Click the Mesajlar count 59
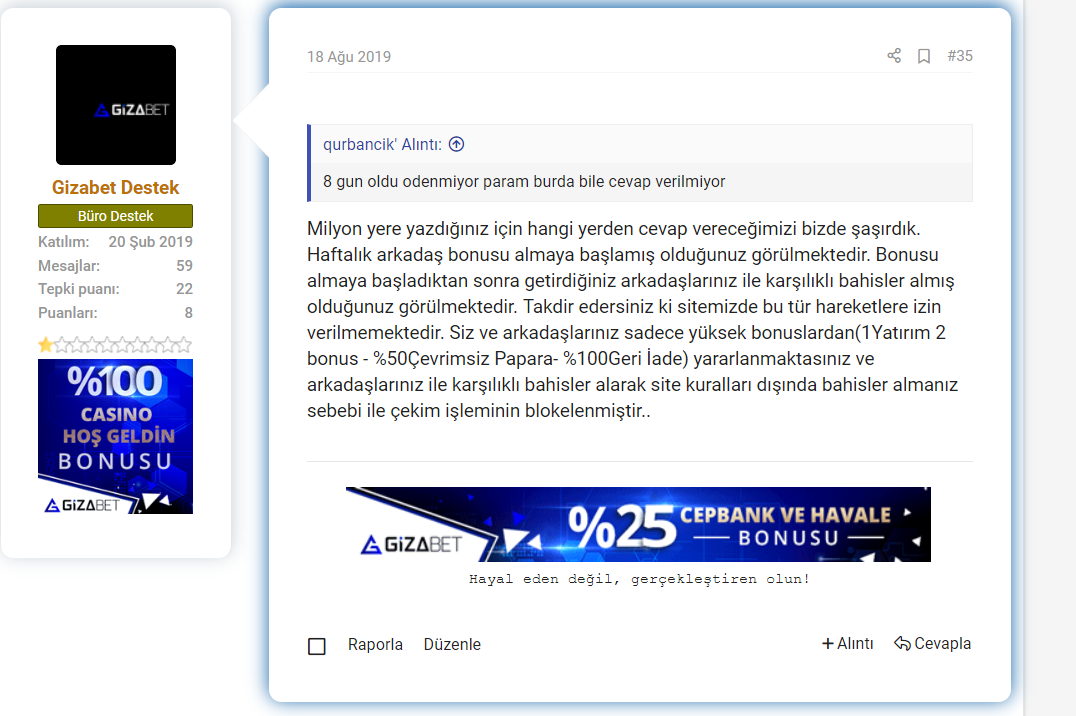 (x=184, y=266)
